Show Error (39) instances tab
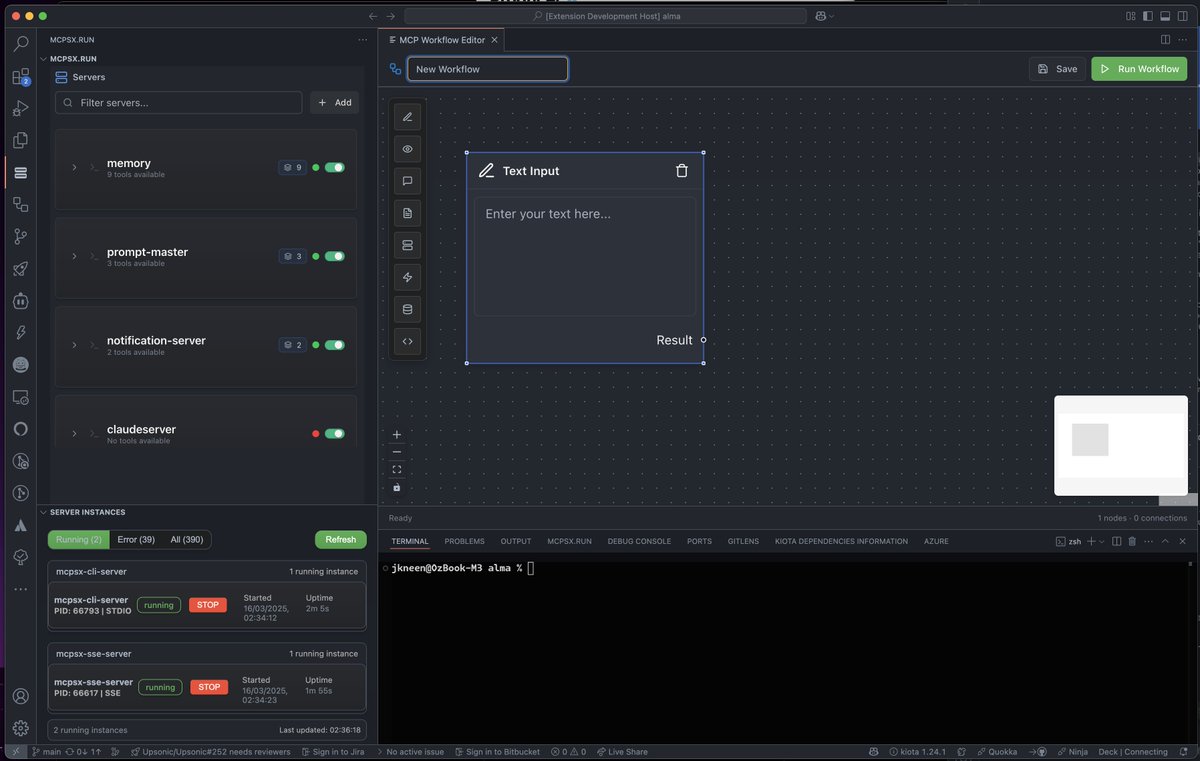Image resolution: width=1200 pixels, height=761 pixels. coord(136,540)
